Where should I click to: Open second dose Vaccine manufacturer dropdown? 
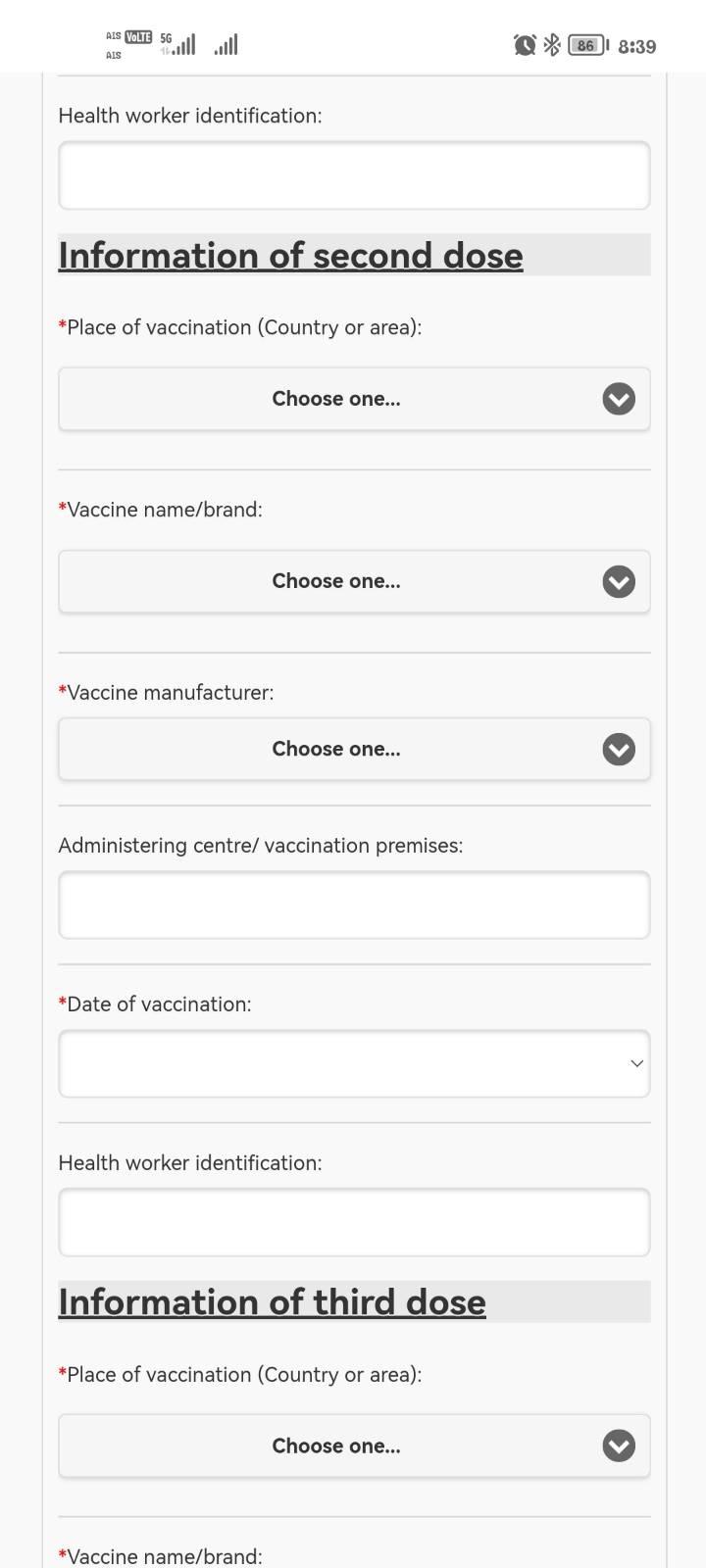pos(354,749)
